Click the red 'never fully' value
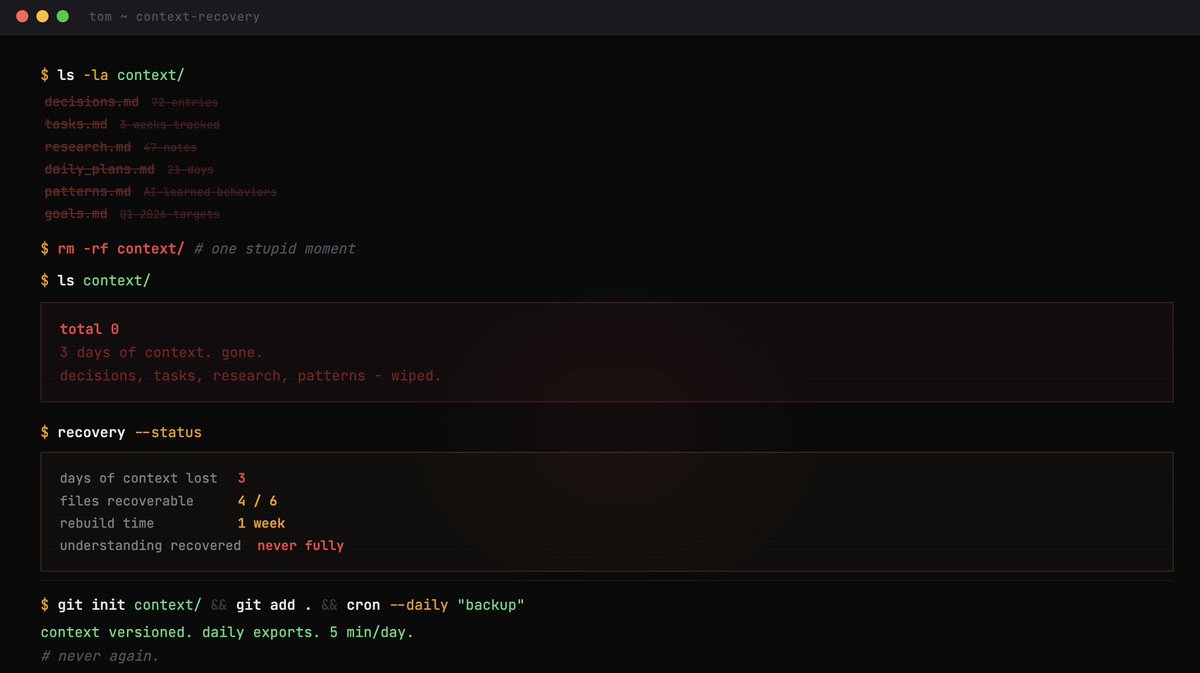Screen dimensions: 1200x673 pos(300,545)
